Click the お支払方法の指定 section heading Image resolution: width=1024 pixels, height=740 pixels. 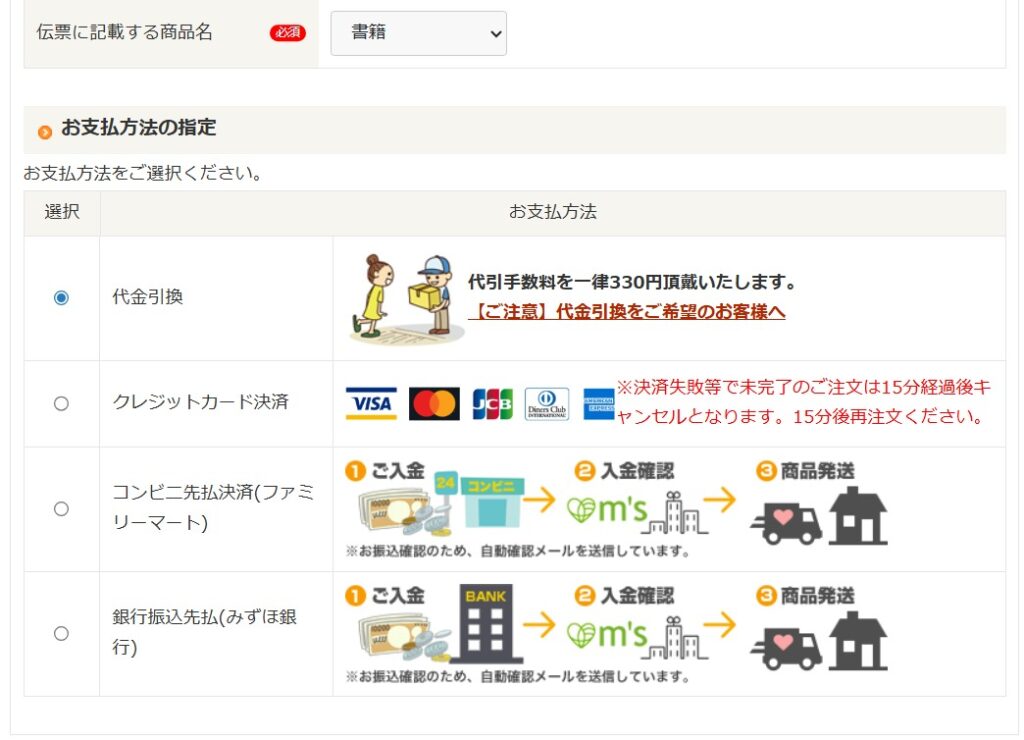click(x=138, y=128)
